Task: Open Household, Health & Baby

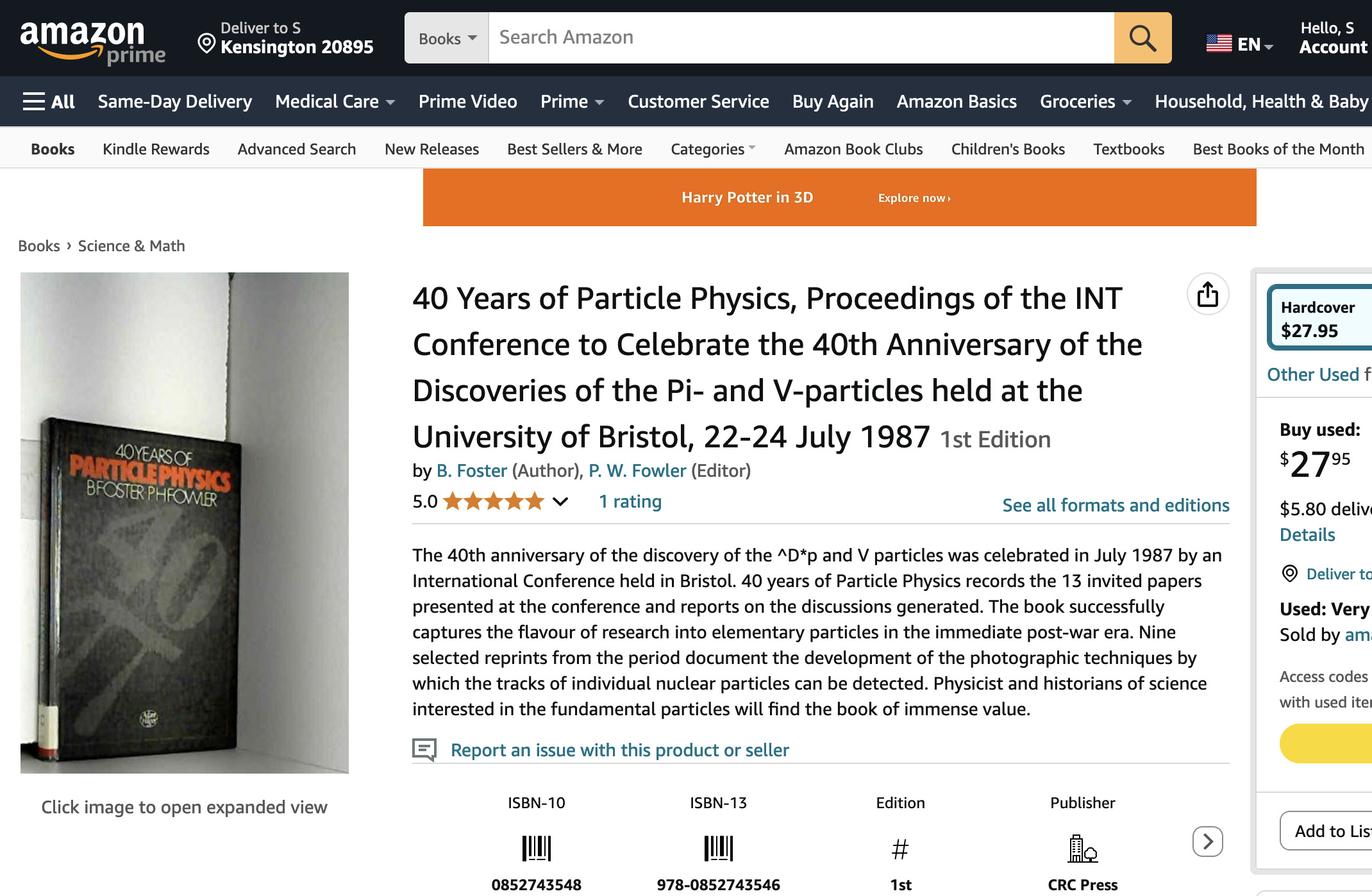Action: [1262, 101]
